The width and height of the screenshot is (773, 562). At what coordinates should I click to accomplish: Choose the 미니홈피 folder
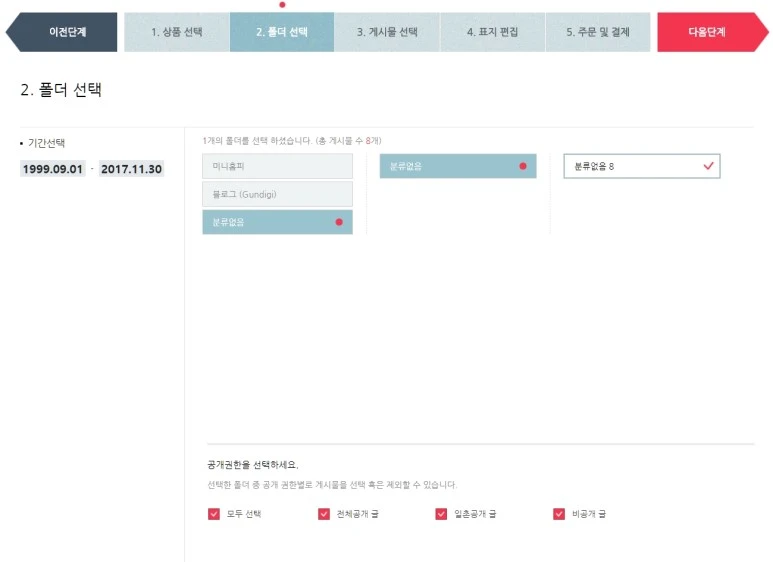pyautogui.click(x=278, y=166)
